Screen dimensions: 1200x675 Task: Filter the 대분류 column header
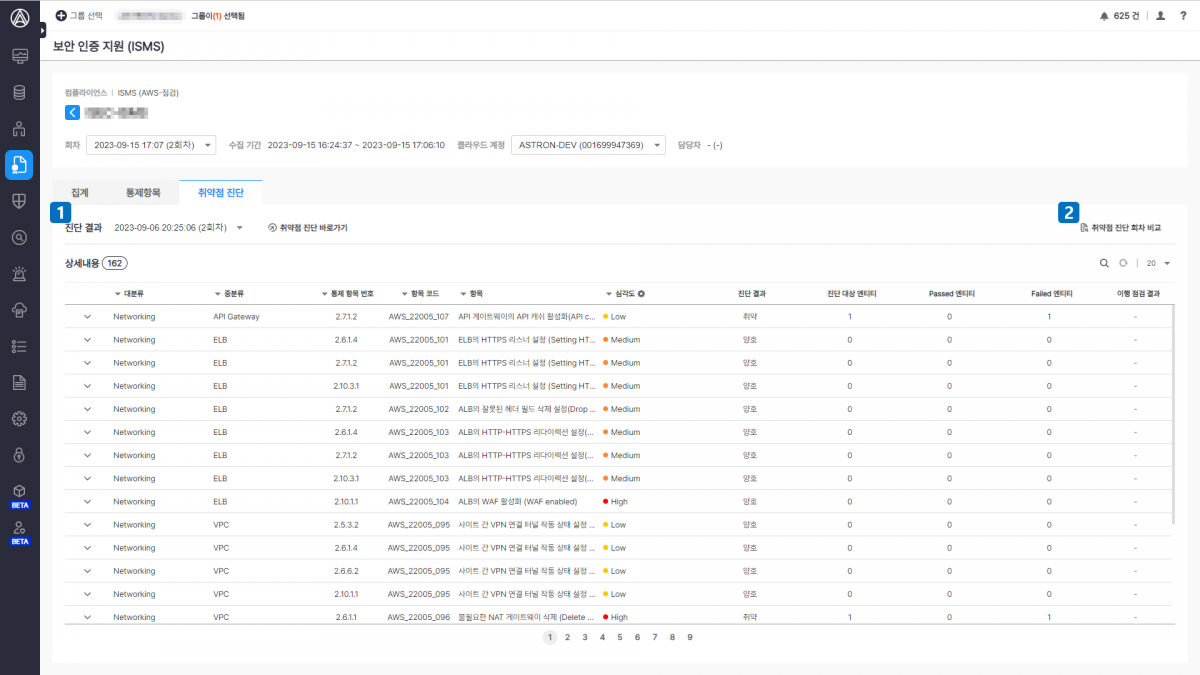tap(117, 294)
